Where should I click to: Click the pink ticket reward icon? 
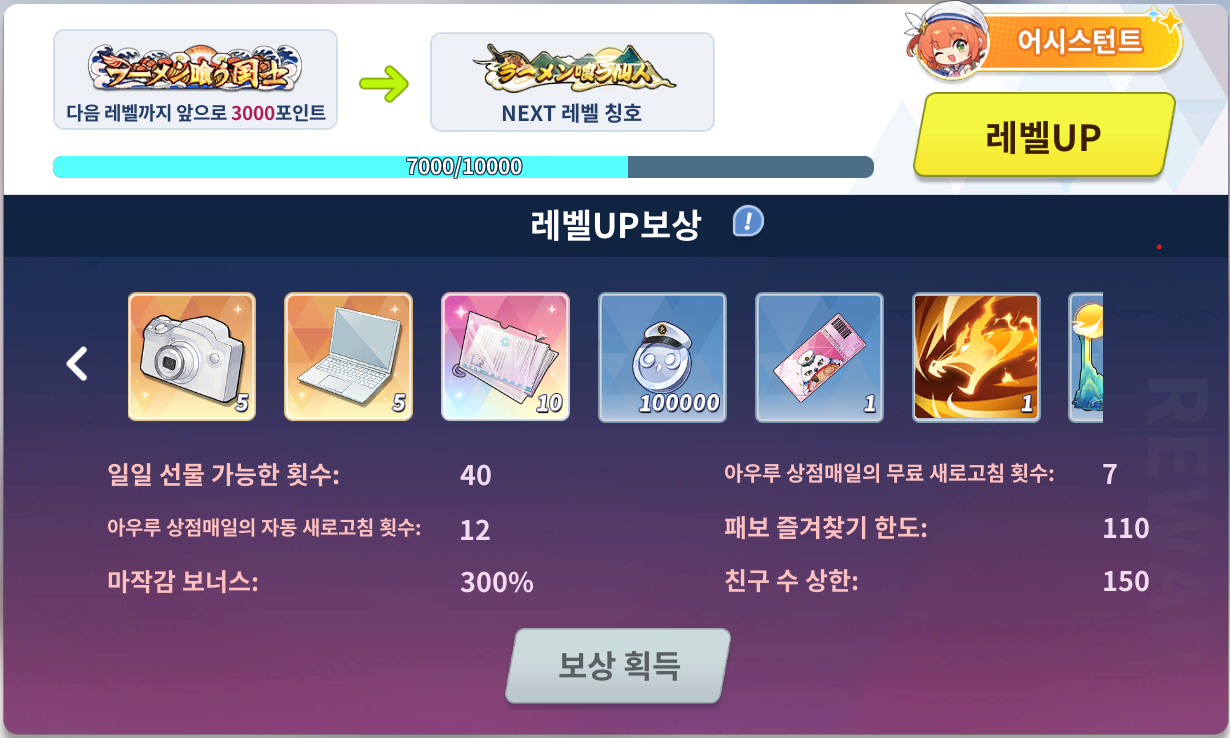pyautogui.click(x=819, y=356)
